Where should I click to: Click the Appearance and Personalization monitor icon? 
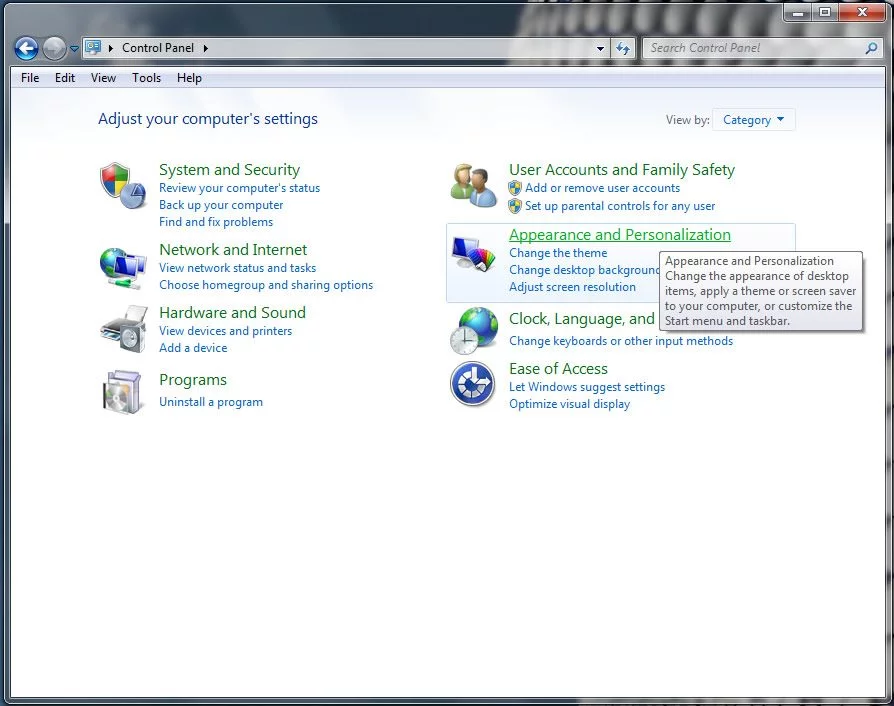click(x=473, y=253)
